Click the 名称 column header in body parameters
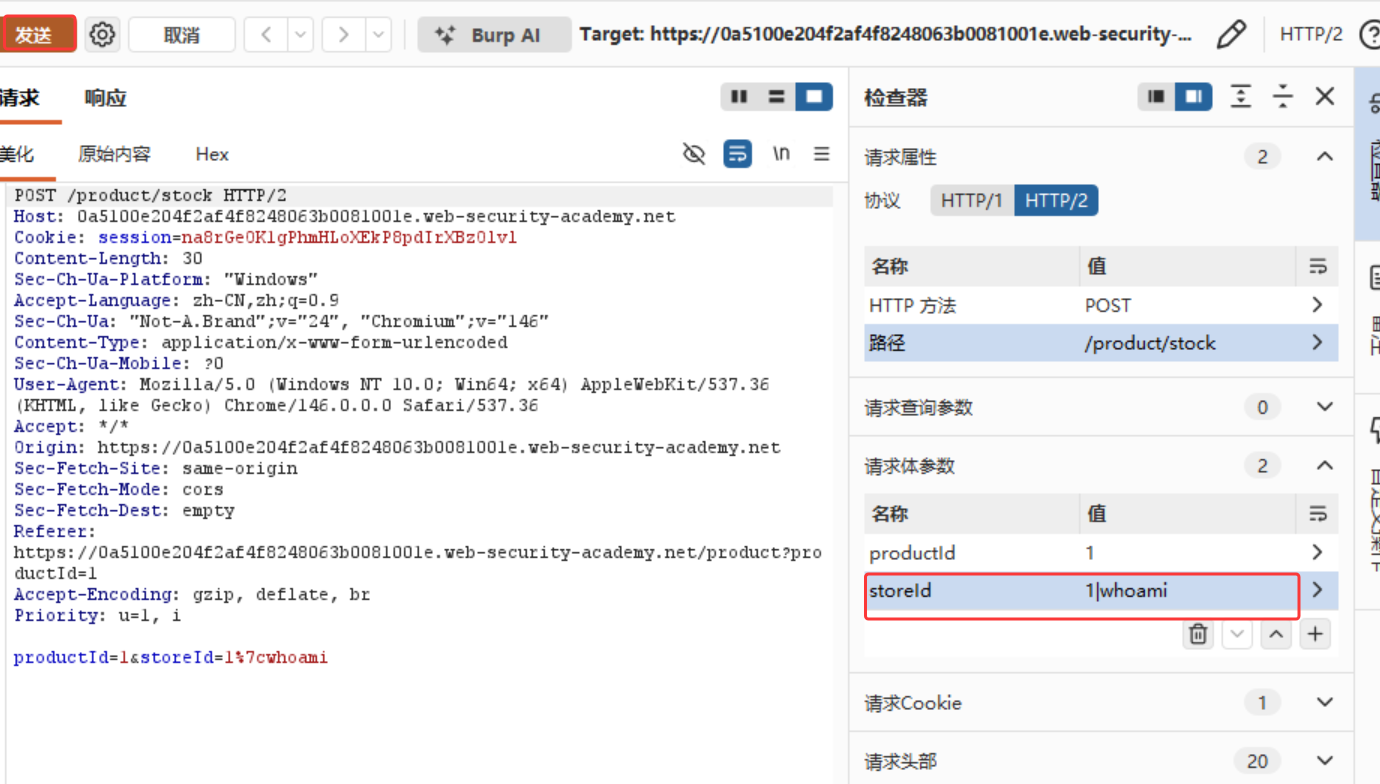Screen dimensions: 1380x784 (889, 514)
